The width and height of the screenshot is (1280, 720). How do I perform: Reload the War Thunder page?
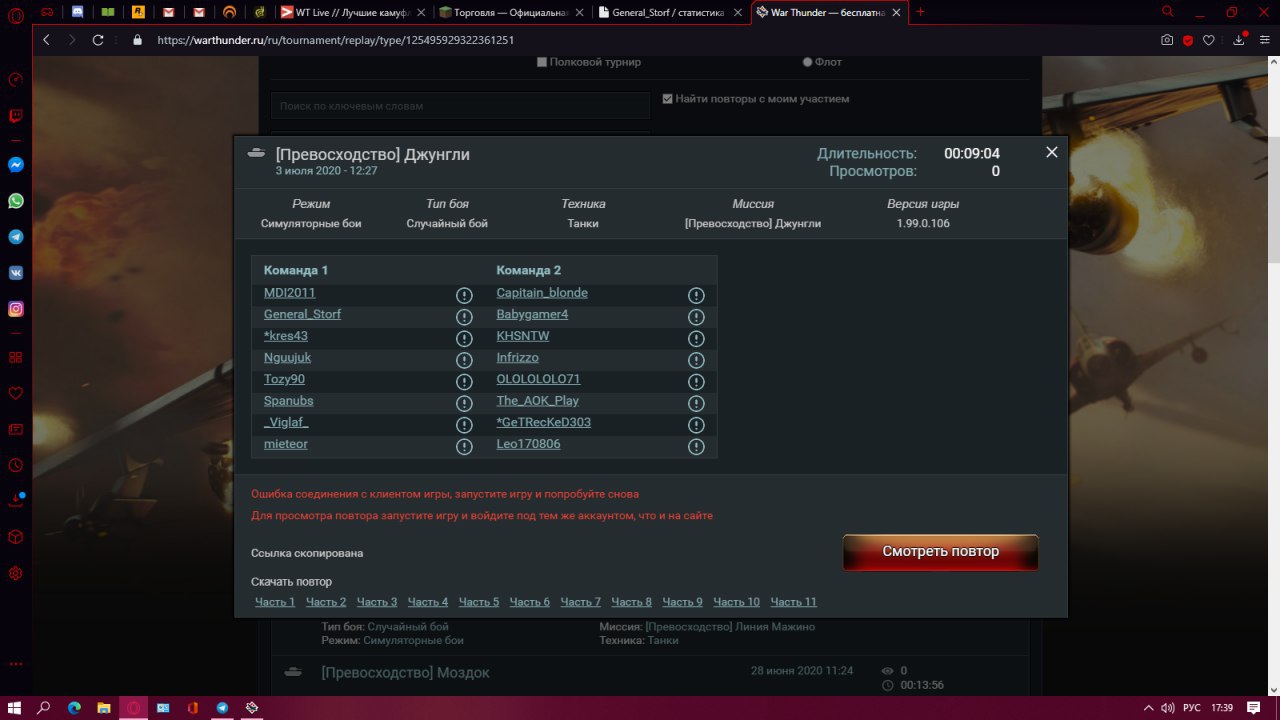click(98, 40)
